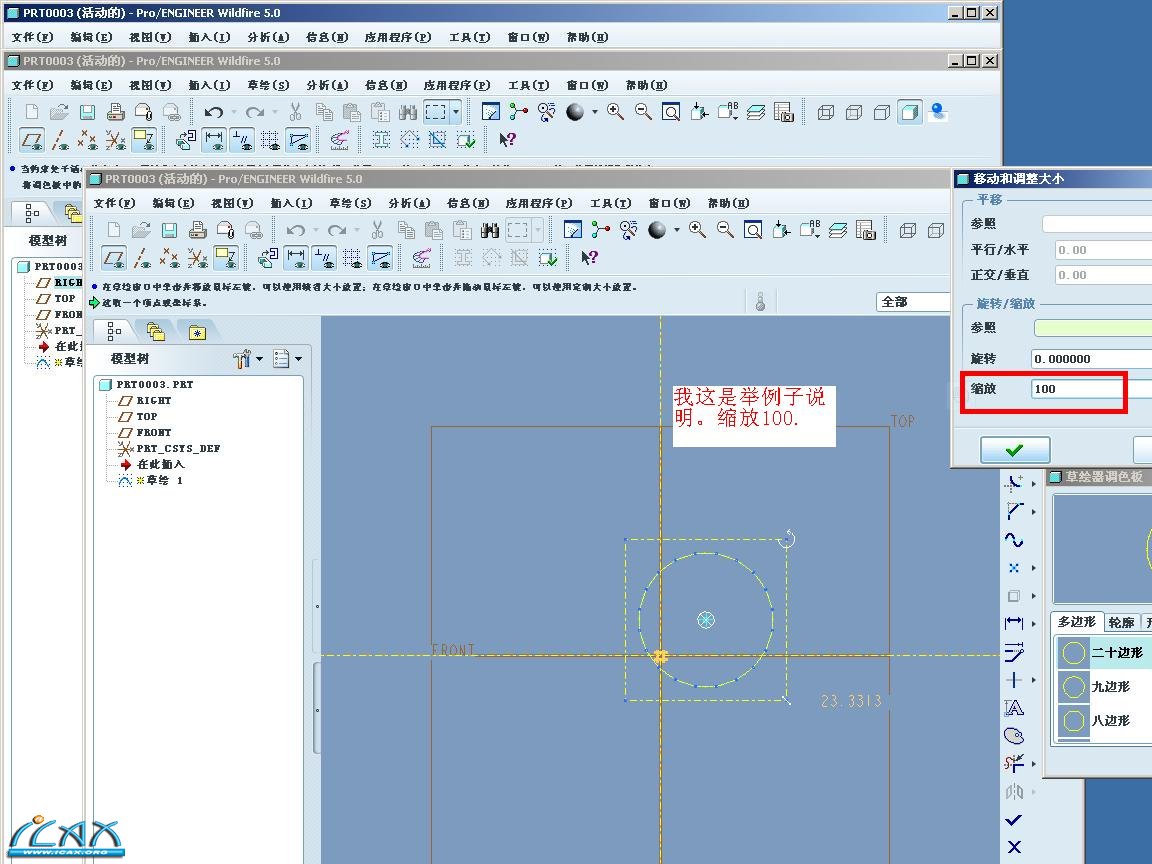Toggle sketch grid display in front window
The width and height of the screenshot is (1152, 864).
click(352, 257)
